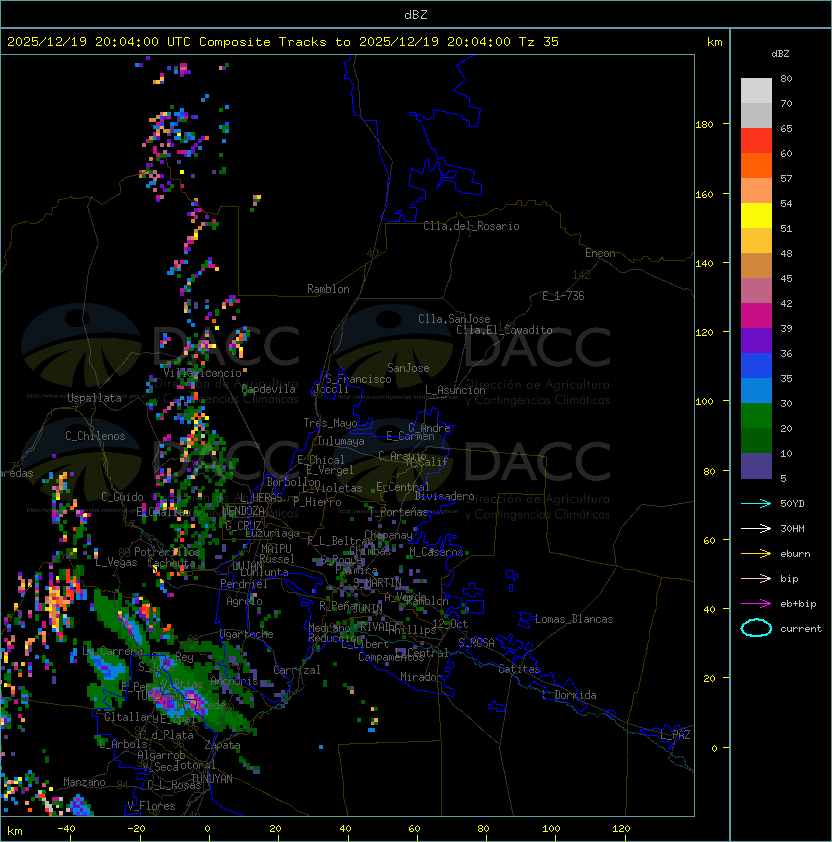The height and width of the screenshot is (842, 832).
Task: Click the Perdriel place label
Action: [244, 584]
